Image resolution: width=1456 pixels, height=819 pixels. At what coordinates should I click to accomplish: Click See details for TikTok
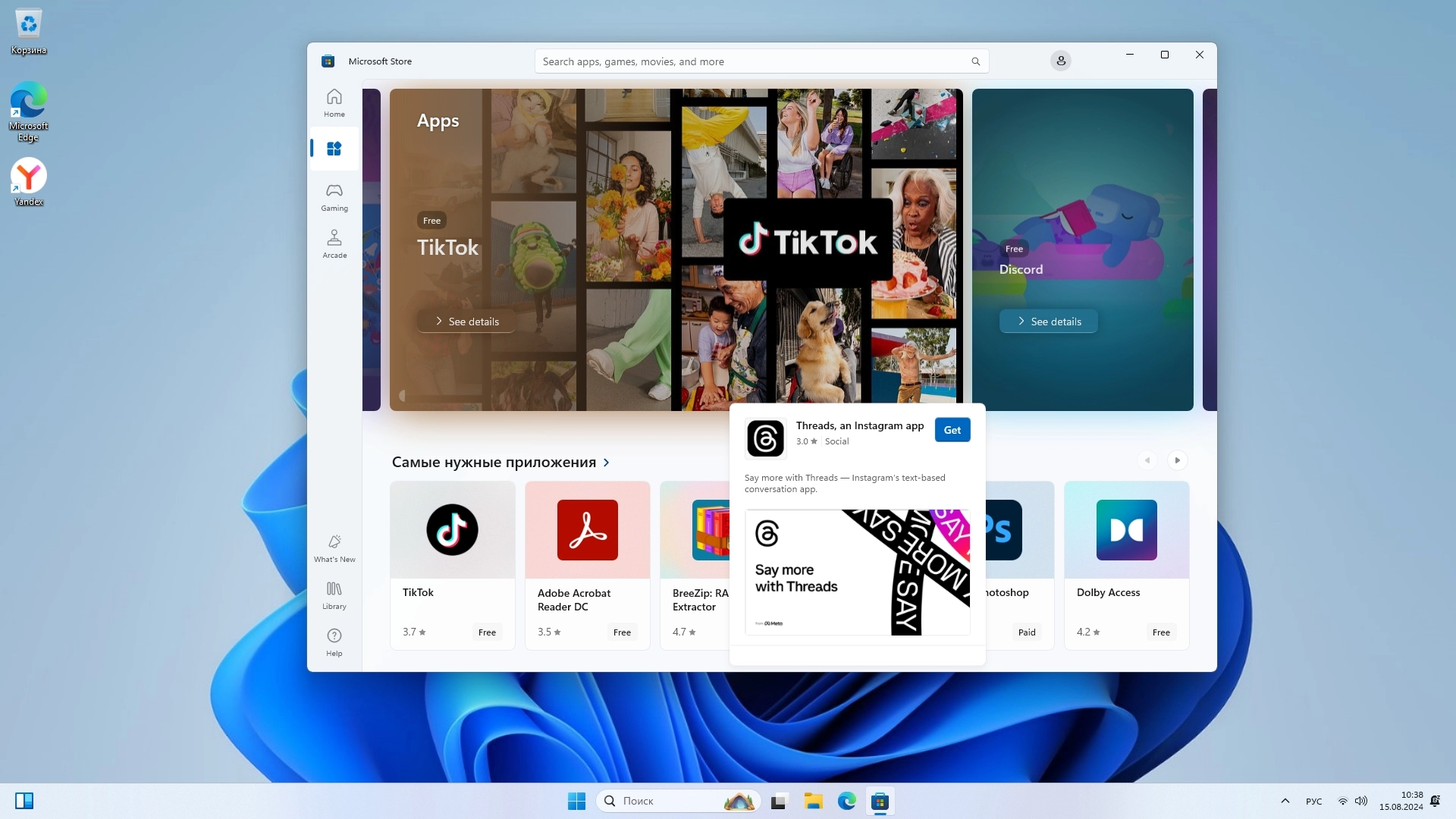[x=466, y=322]
